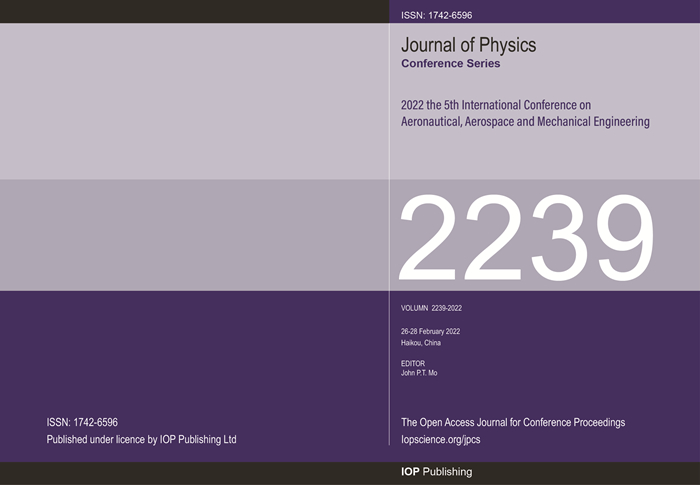Click the 'Journal of Physics' title
Viewport: 700px width, 485px height.
pyautogui.click(x=468, y=45)
